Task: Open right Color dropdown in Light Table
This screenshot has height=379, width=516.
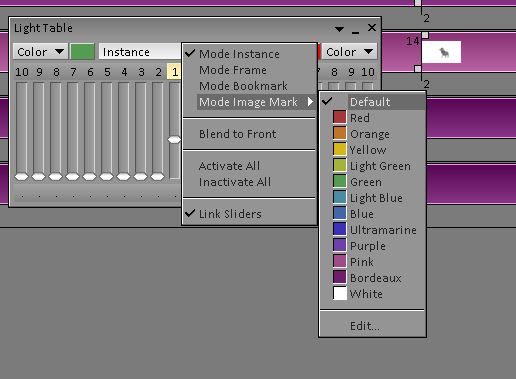Action: point(349,52)
